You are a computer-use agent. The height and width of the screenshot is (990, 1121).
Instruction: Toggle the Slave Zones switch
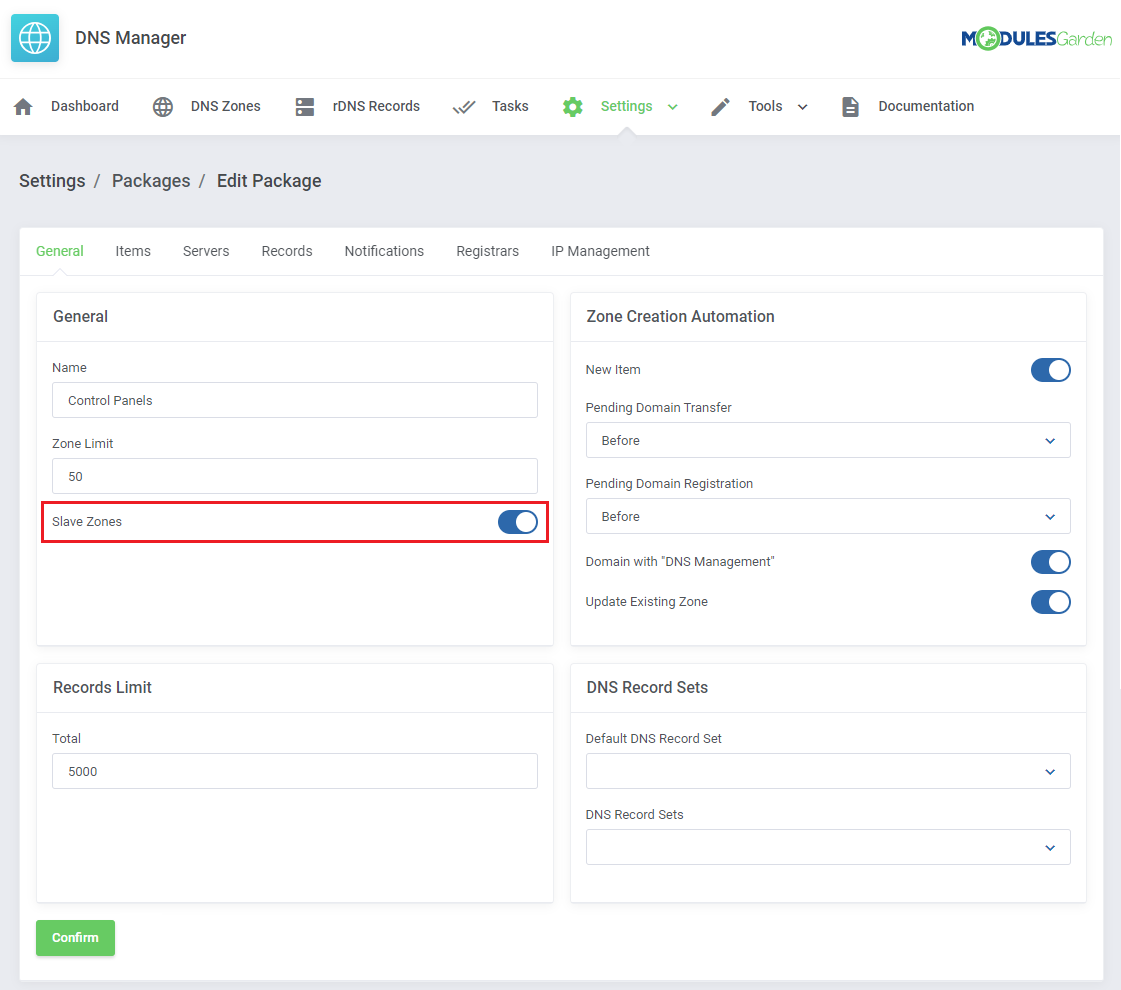click(x=518, y=522)
